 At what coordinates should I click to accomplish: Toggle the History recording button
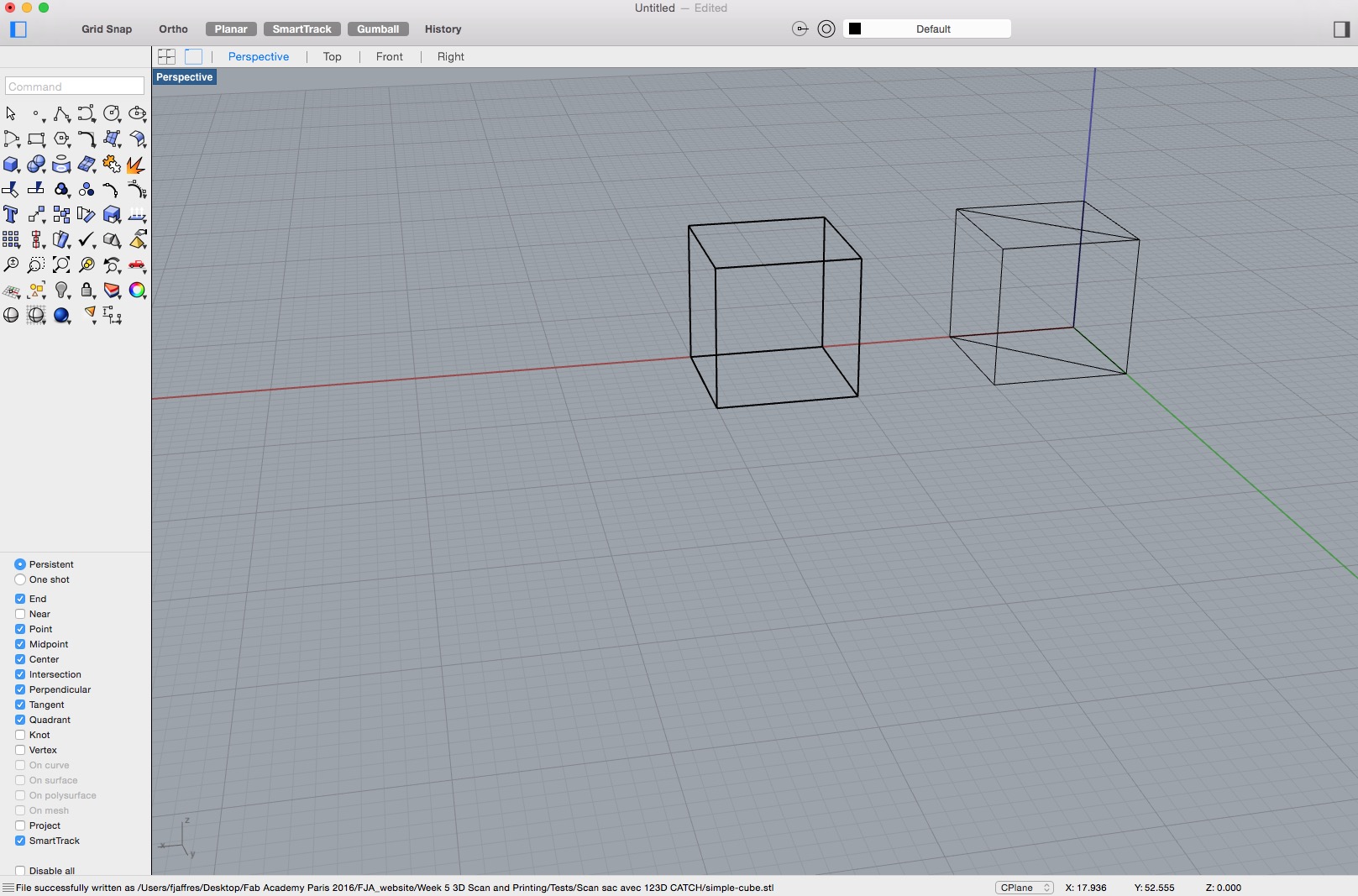coord(443,29)
